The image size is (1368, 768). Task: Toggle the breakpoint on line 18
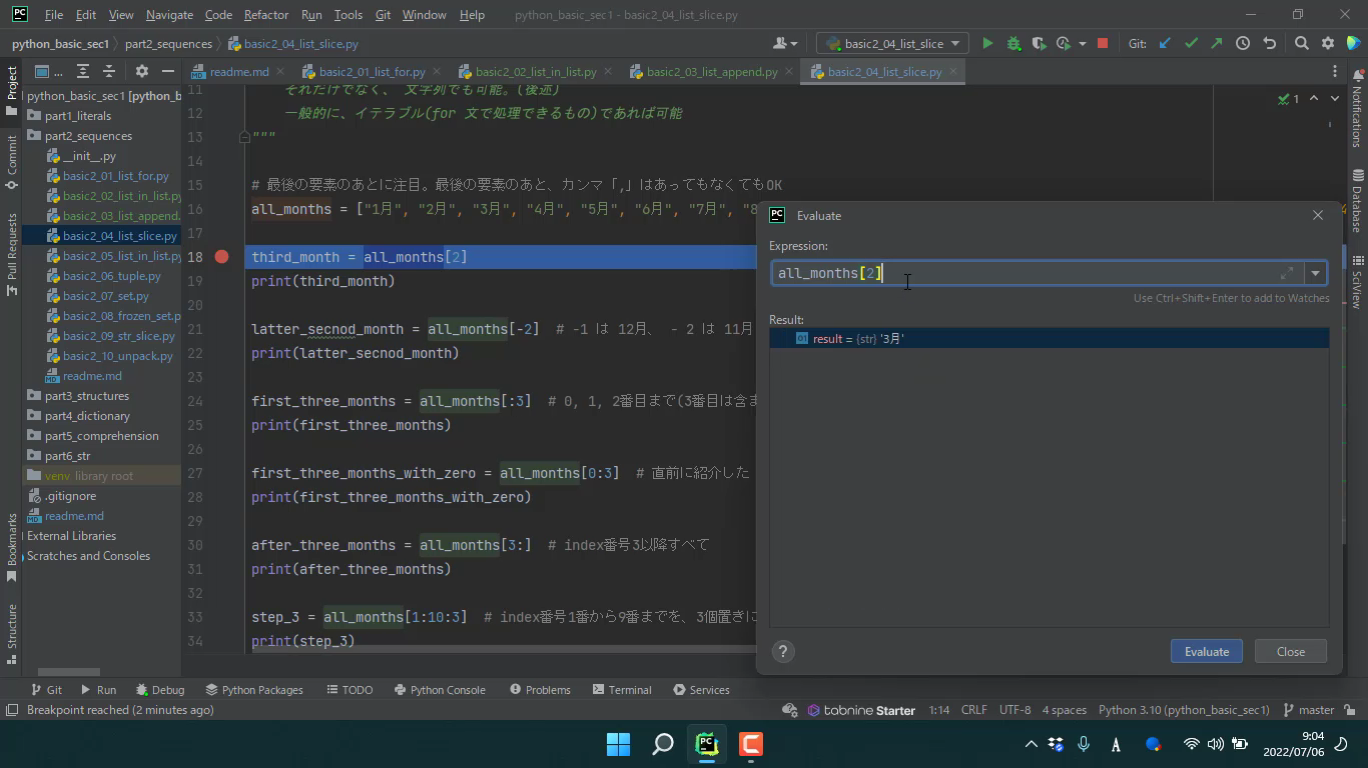point(222,257)
